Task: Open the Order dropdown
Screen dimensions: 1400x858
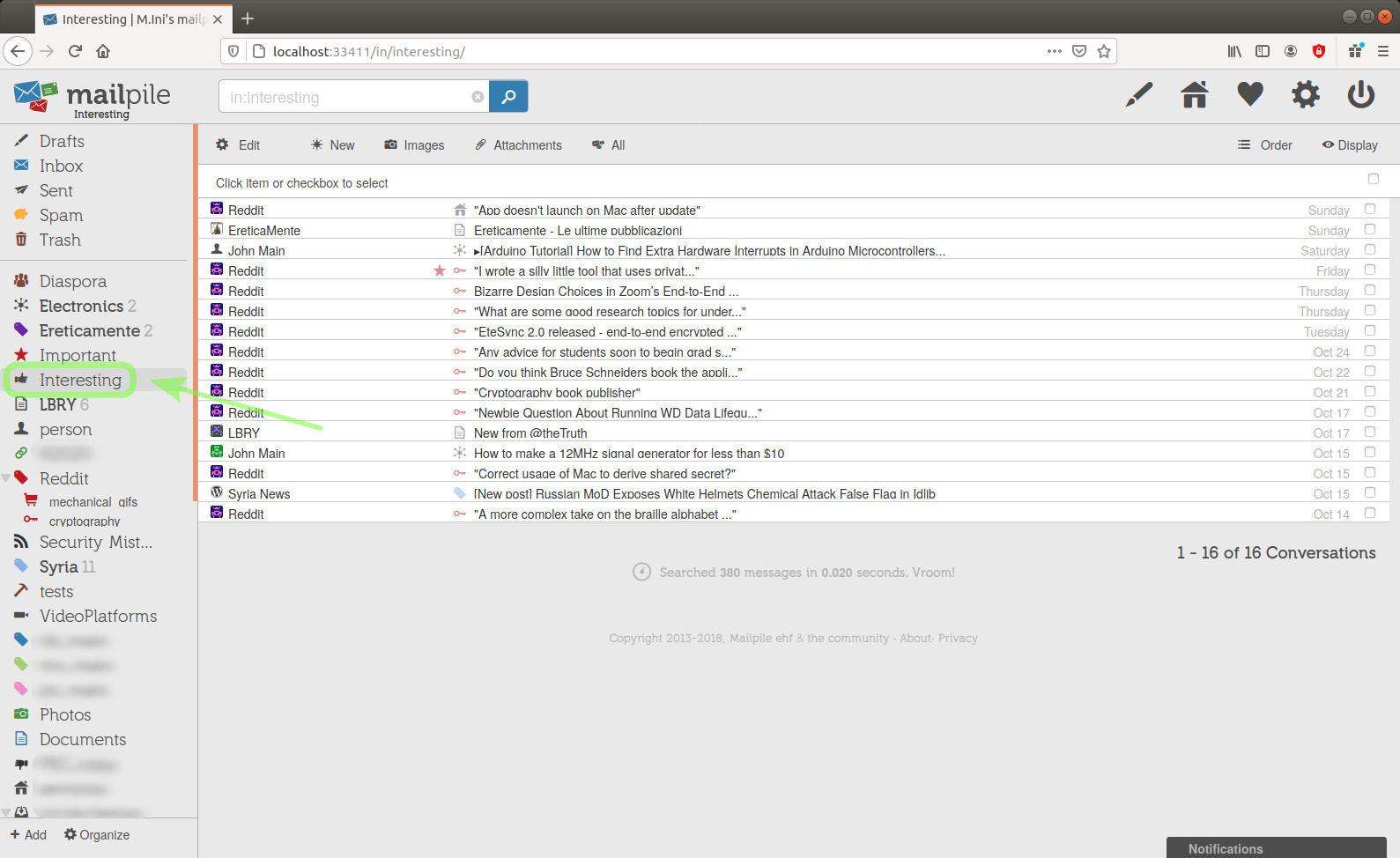Action: (x=1264, y=145)
